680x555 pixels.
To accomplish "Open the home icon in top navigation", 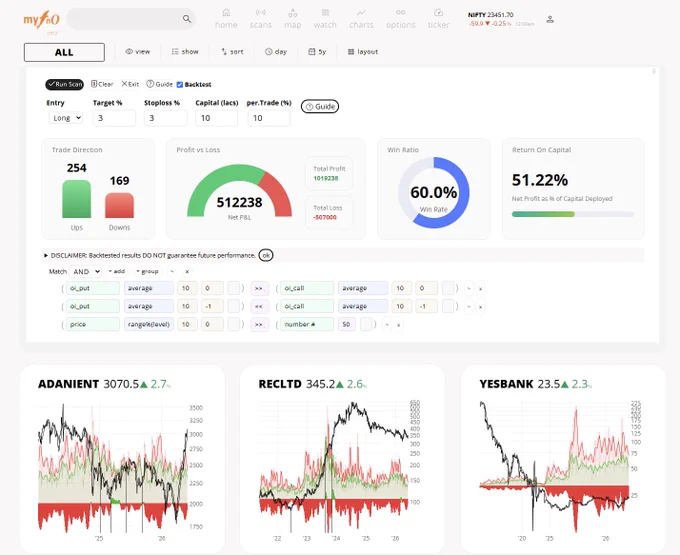I will [x=226, y=13].
